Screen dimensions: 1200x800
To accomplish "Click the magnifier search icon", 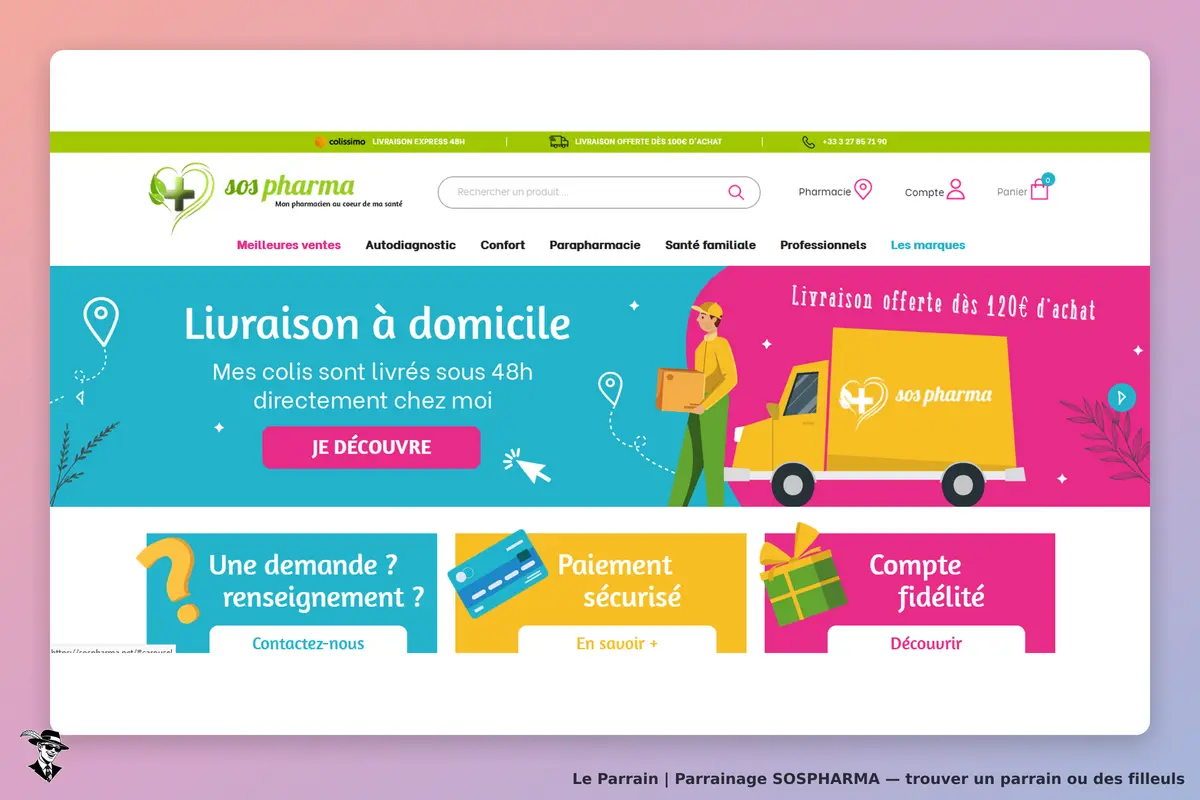I will [736, 192].
